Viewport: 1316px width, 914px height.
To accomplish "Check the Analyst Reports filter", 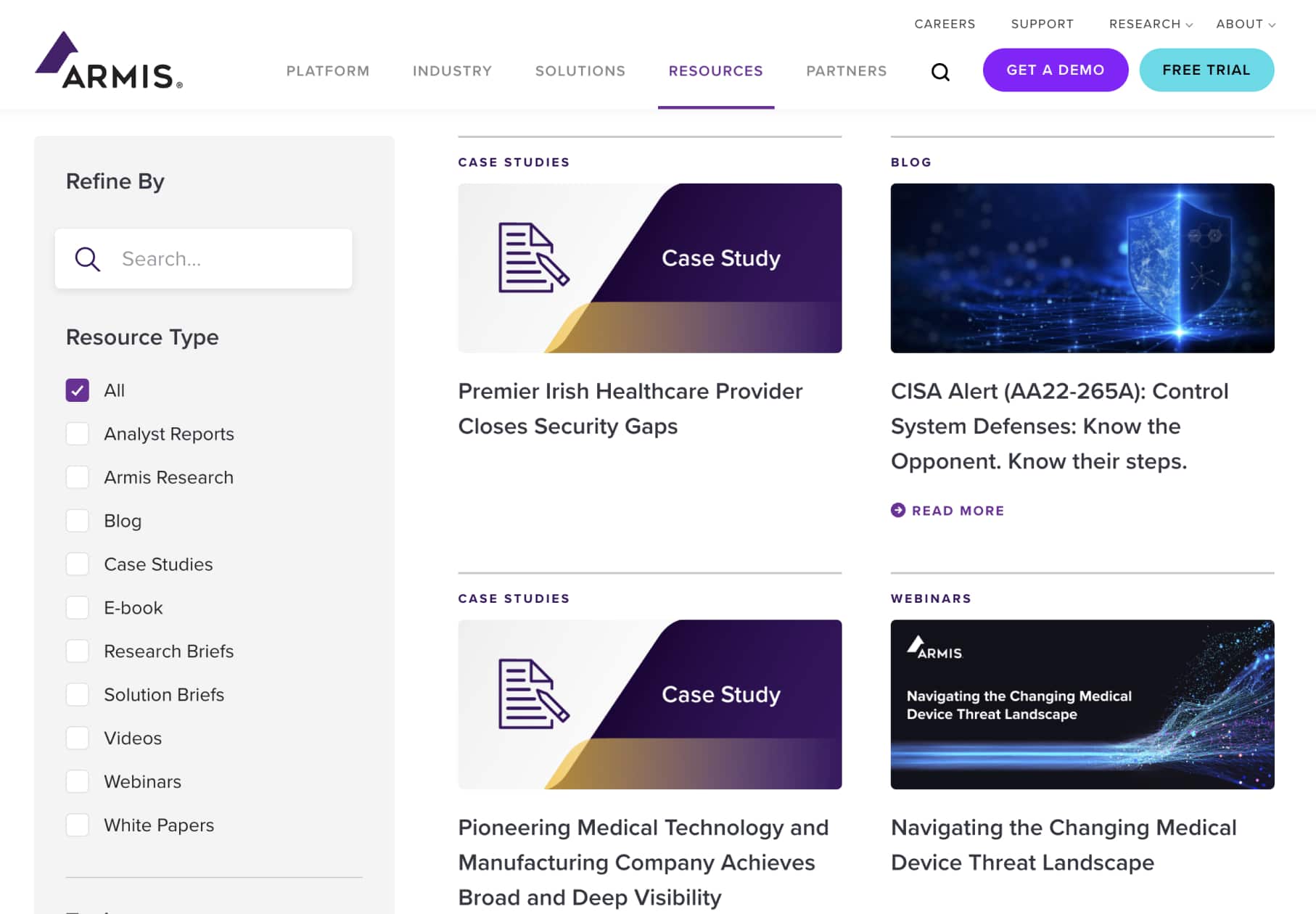I will 78,434.
